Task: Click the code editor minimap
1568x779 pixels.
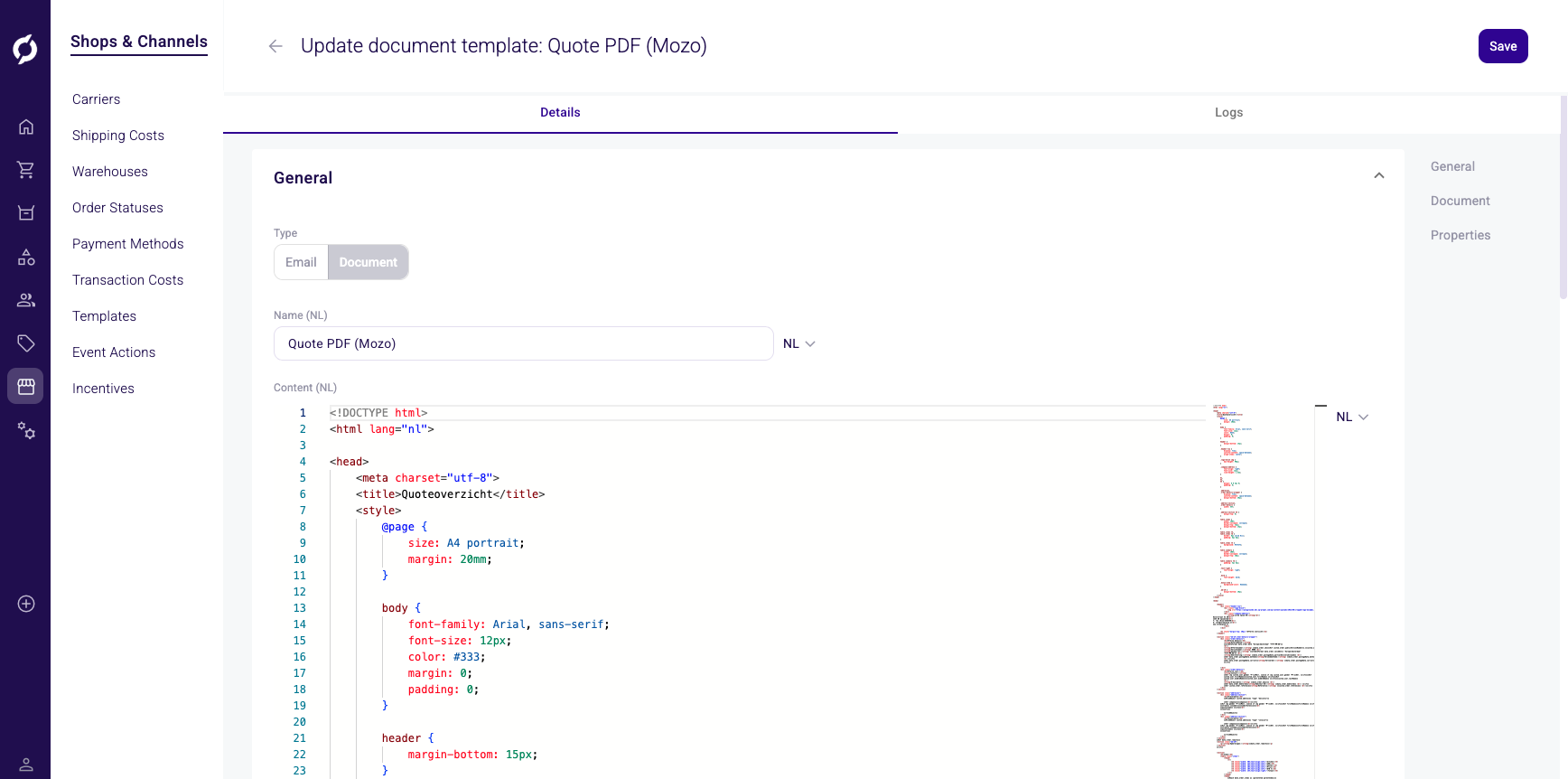Action: (x=1263, y=592)
